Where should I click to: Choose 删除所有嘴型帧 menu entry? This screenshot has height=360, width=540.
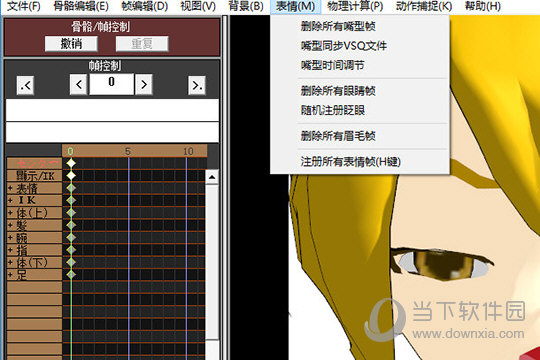[360, 26]
